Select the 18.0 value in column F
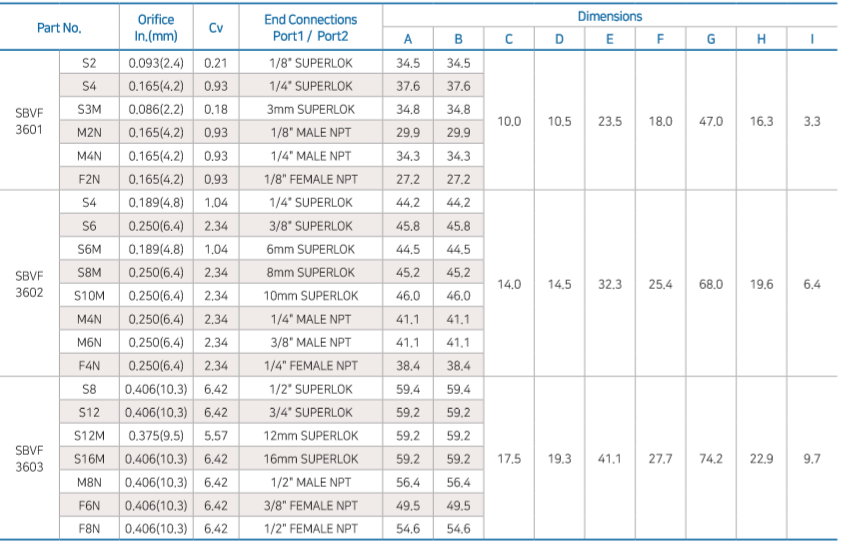Screen dimensions: 842x545 coord(660,121)
